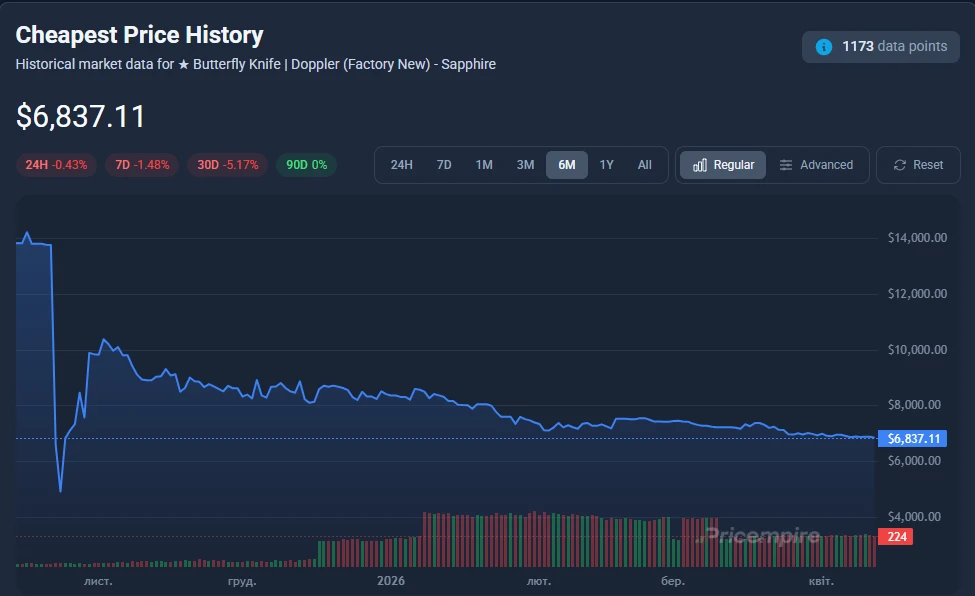Click the 24H -0.43% change badge
Screen dimensions: 975x596
pyautogui.click(x=56, y=165)
